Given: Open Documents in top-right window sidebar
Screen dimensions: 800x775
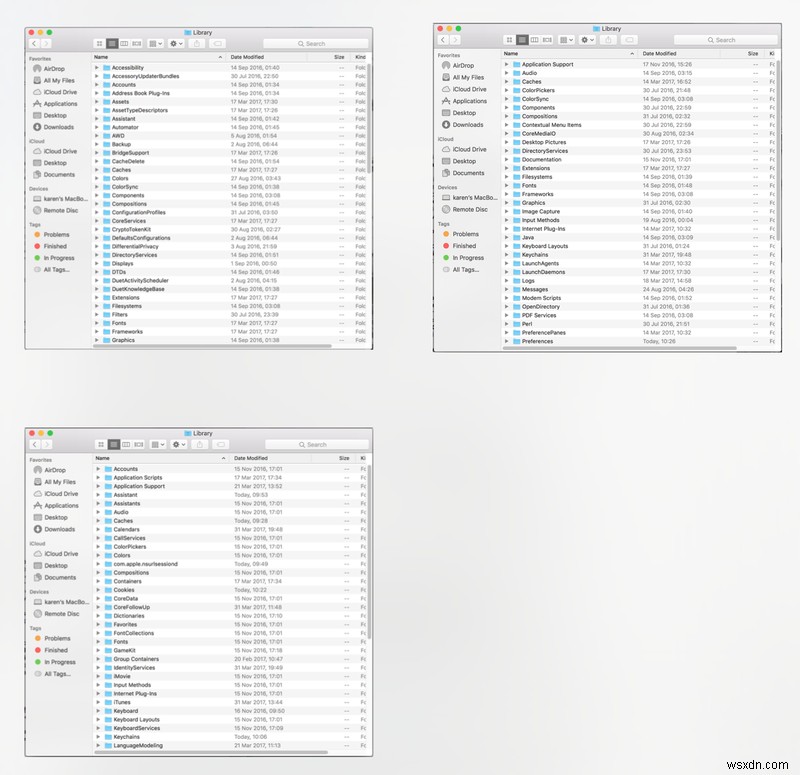Looking at the screenshot, I should [x=463, y=173].
